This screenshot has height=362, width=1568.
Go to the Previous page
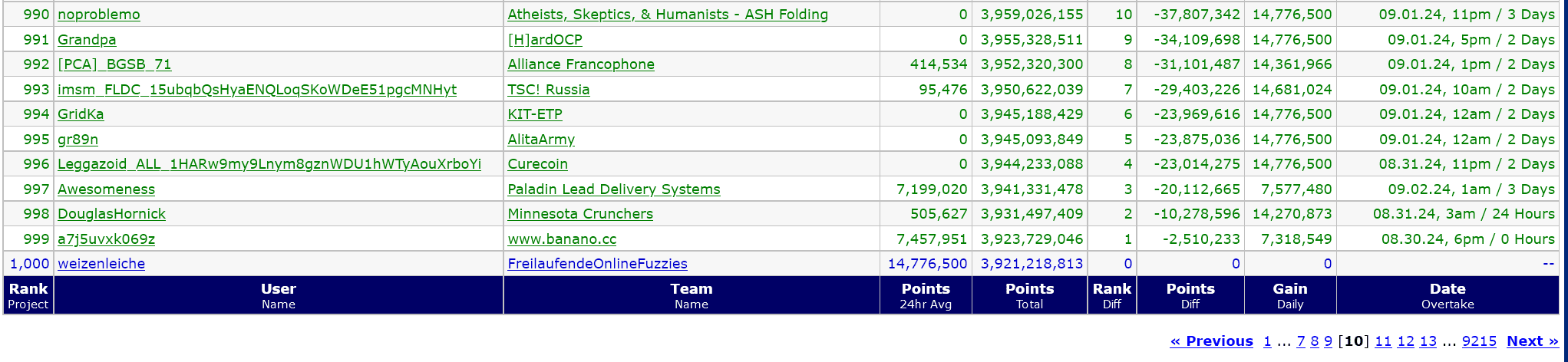1211,341
